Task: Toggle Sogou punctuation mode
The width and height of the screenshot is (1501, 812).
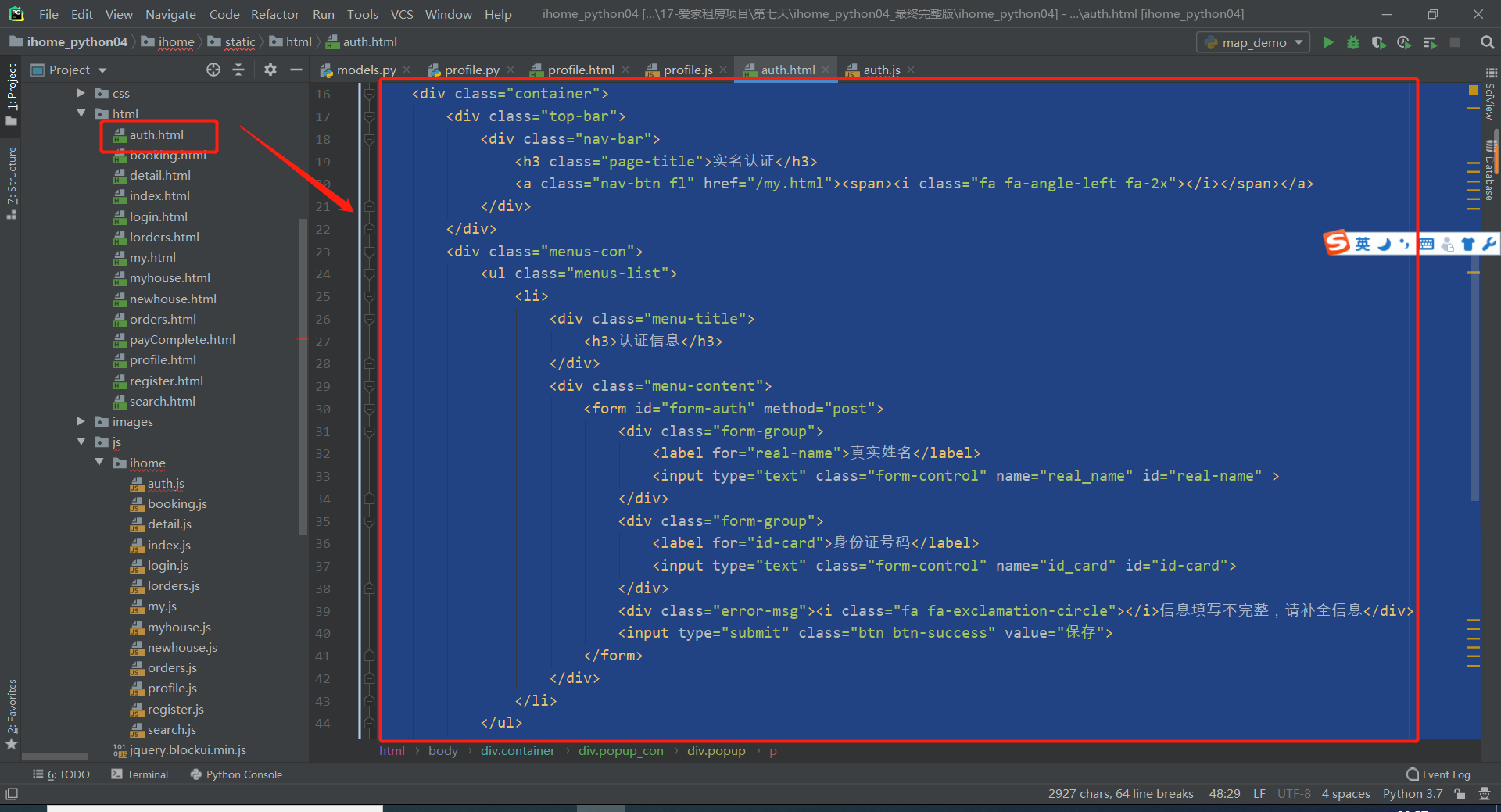Action: click(x=1405, y=244)
